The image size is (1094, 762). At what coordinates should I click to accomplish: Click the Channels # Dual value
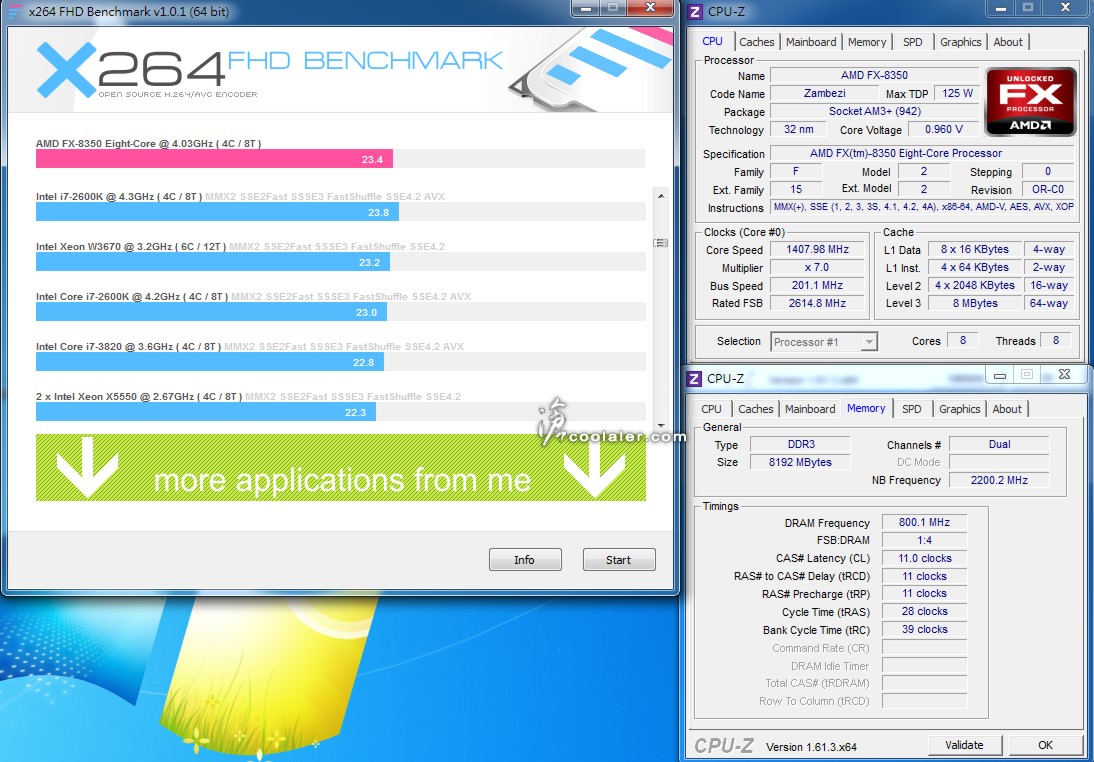[x=998, y=444]
